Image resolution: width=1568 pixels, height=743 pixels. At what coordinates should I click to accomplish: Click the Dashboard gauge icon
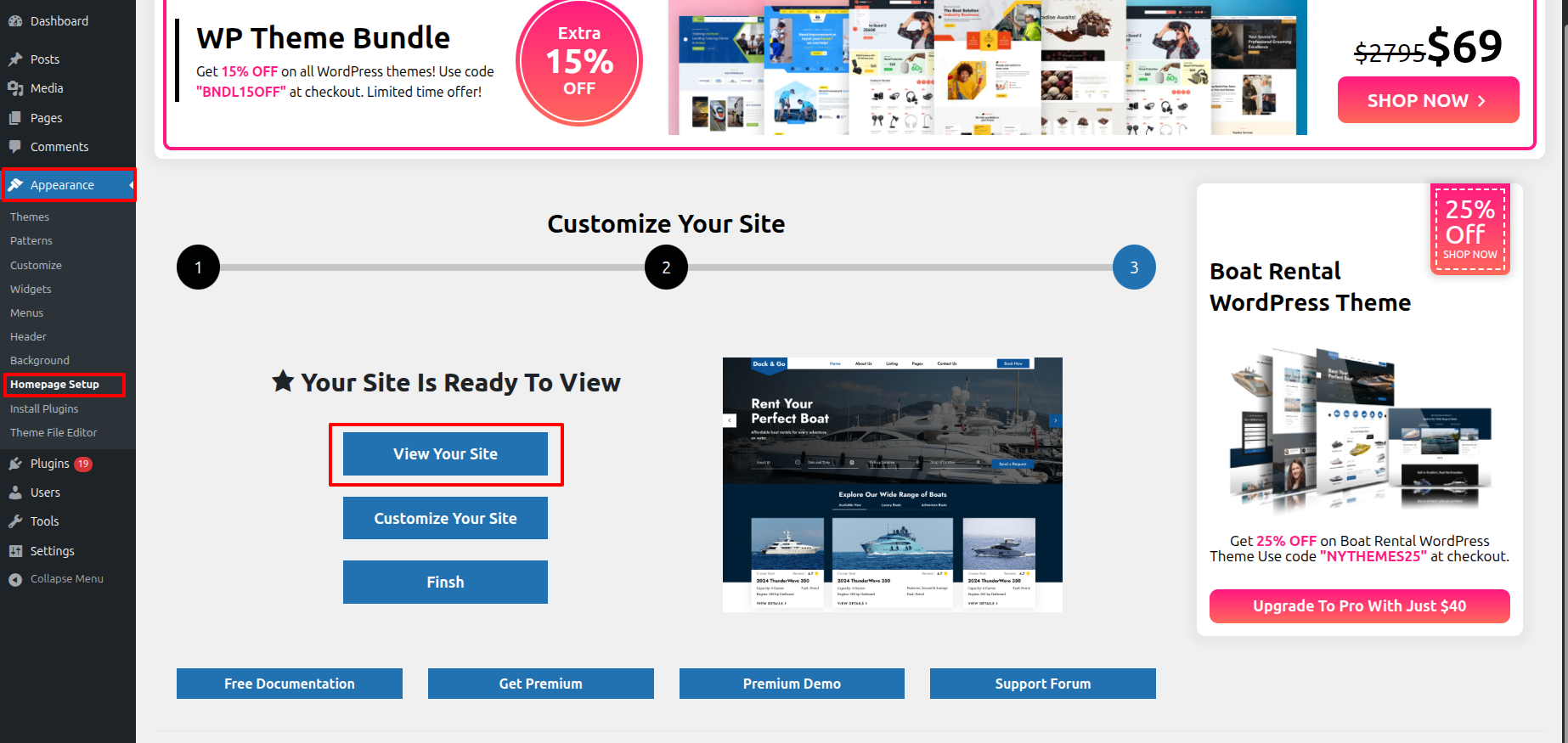tap(15, 21)
